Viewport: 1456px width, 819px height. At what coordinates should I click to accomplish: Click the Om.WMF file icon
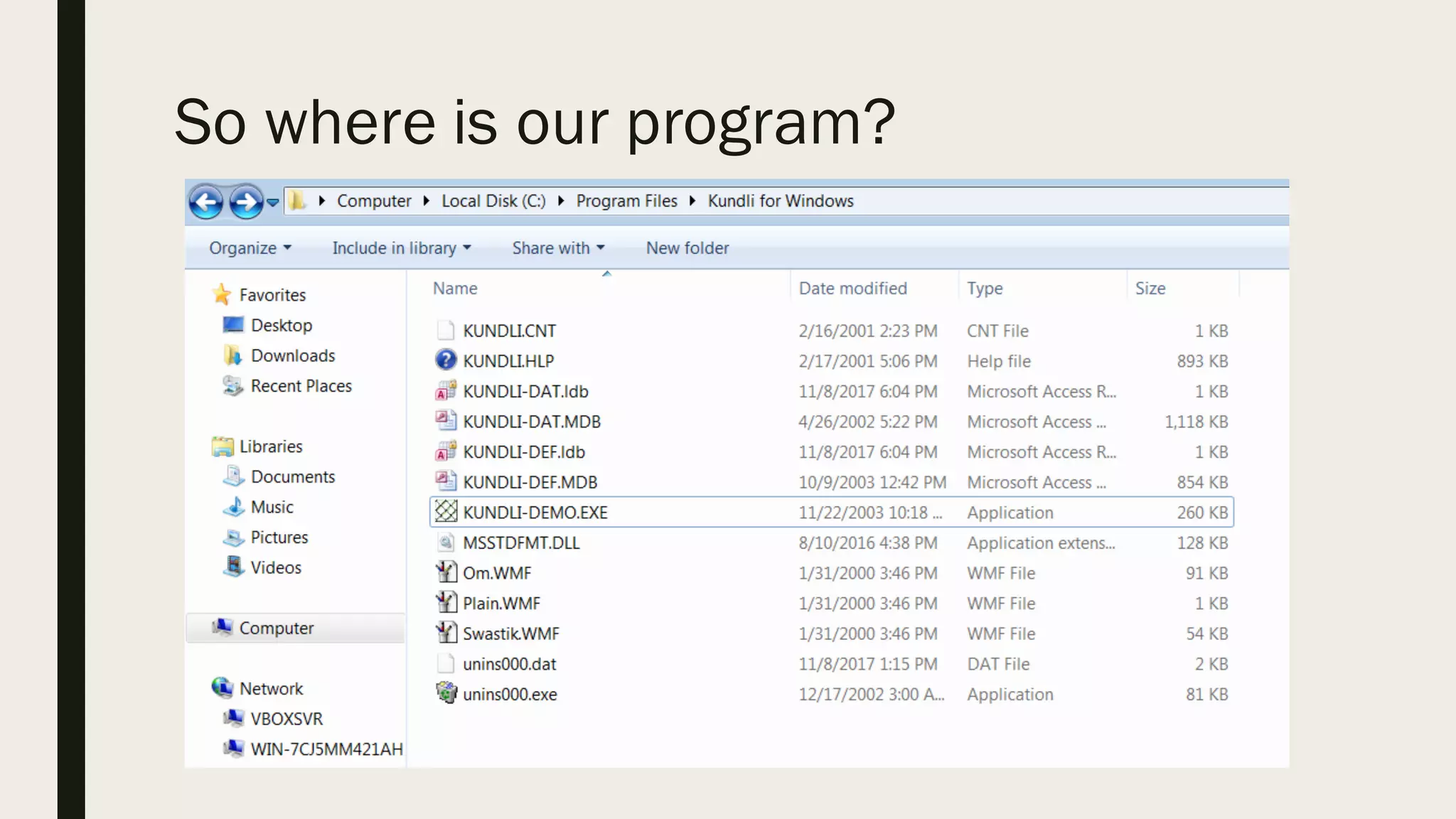(446, 572)
